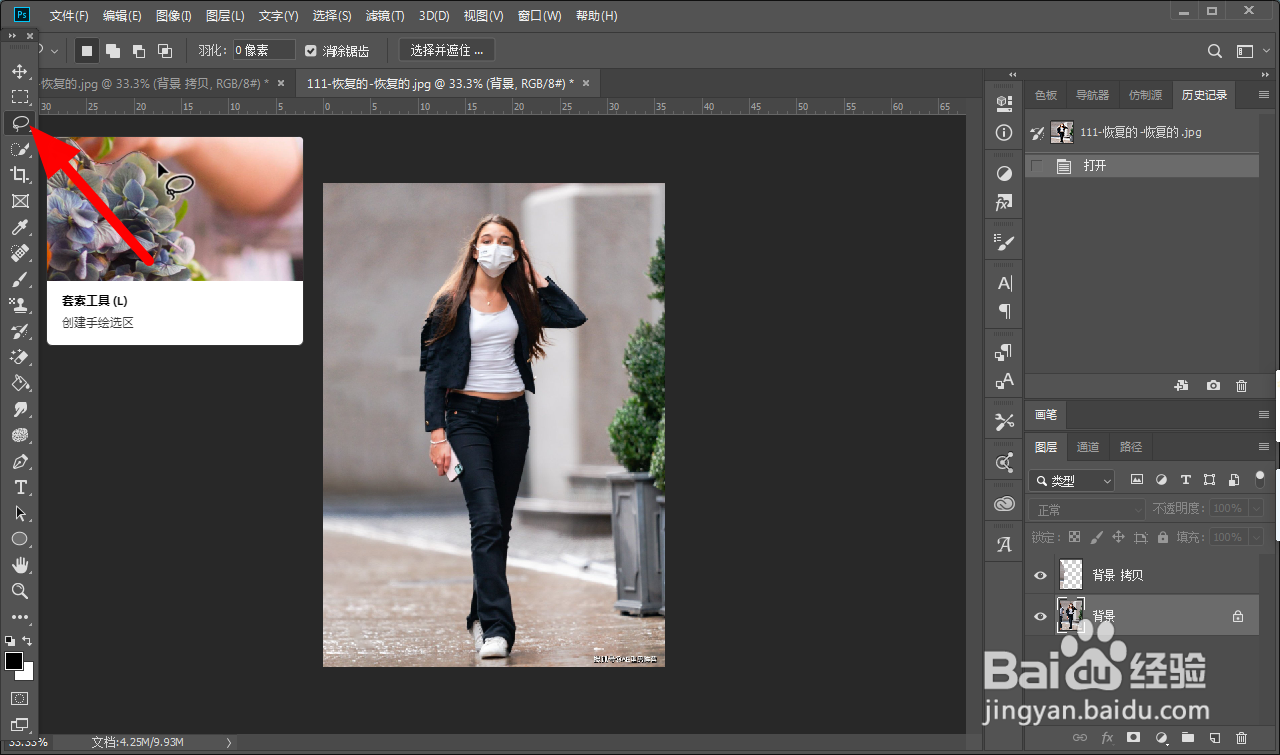
Task: Open the 滤镜(T) menu
Action: [x=385, y=16]
